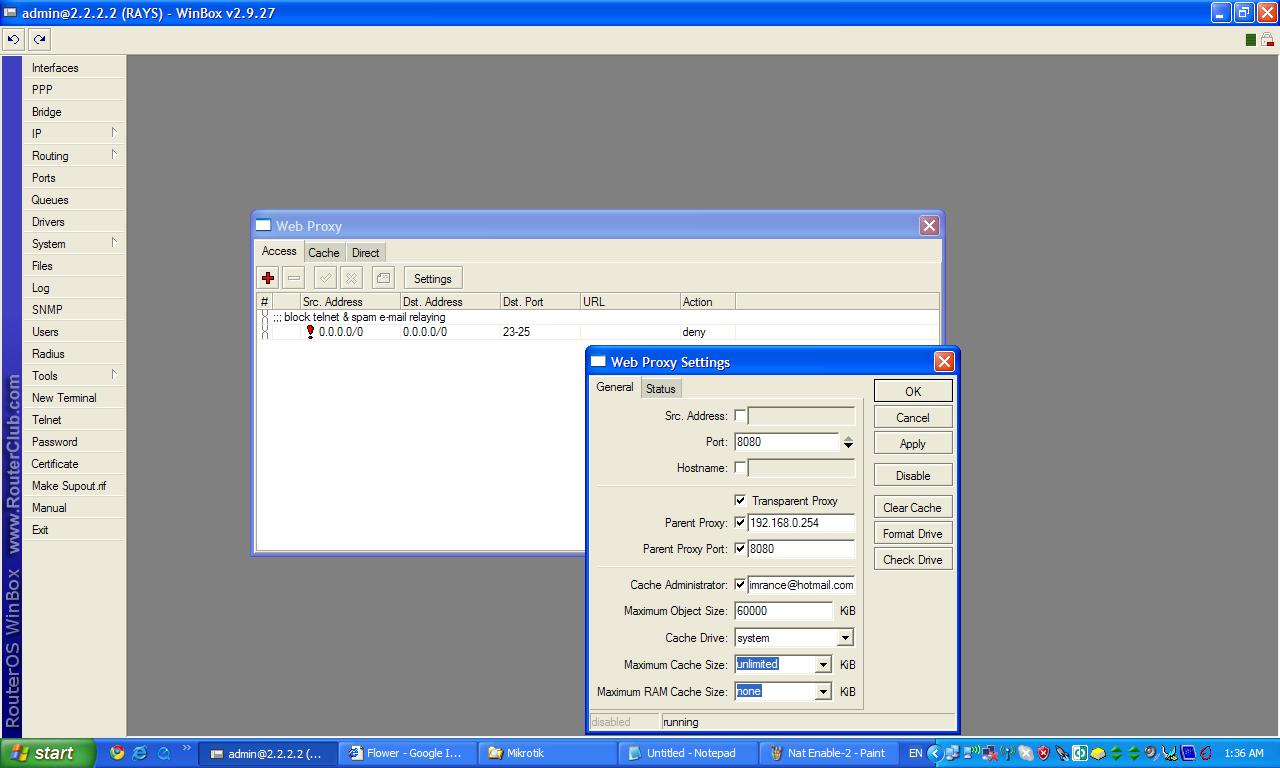The image size is (1280, 768).
Task: Disable the Transparent Proxy option
Action: point(741,500)
